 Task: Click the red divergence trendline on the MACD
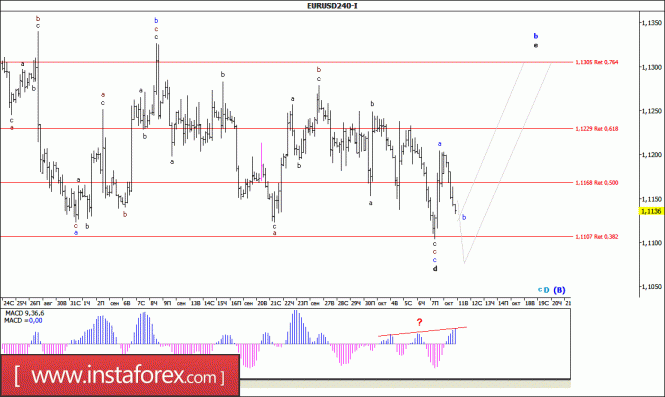(422, 331)
